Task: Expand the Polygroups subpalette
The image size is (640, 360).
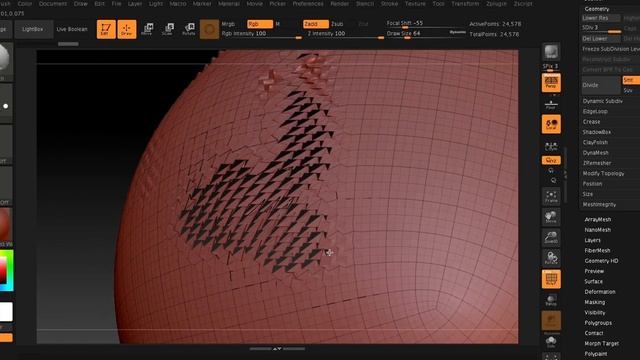Action: click(598, 323)
